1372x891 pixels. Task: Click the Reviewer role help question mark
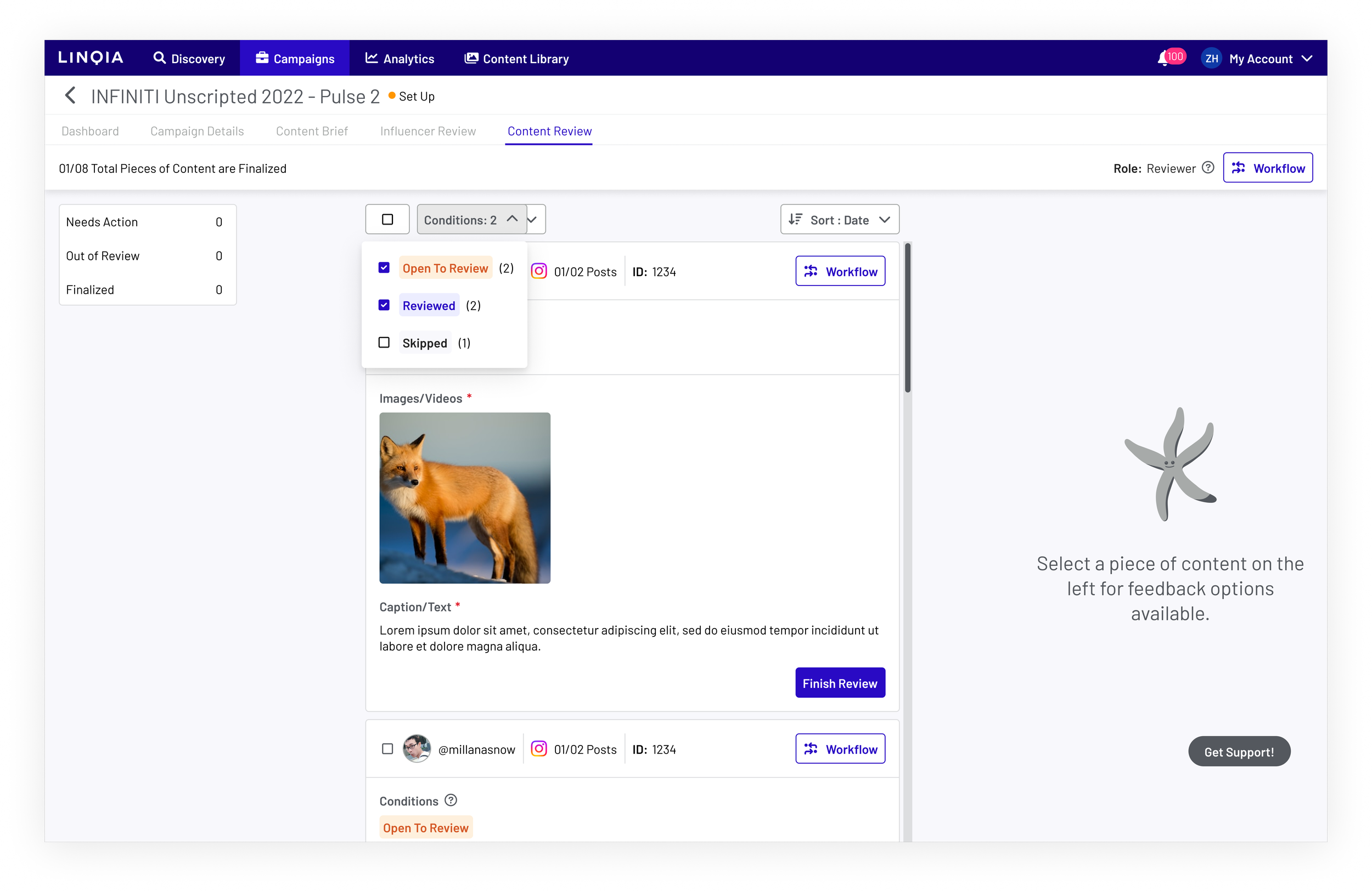[1208, 168]
